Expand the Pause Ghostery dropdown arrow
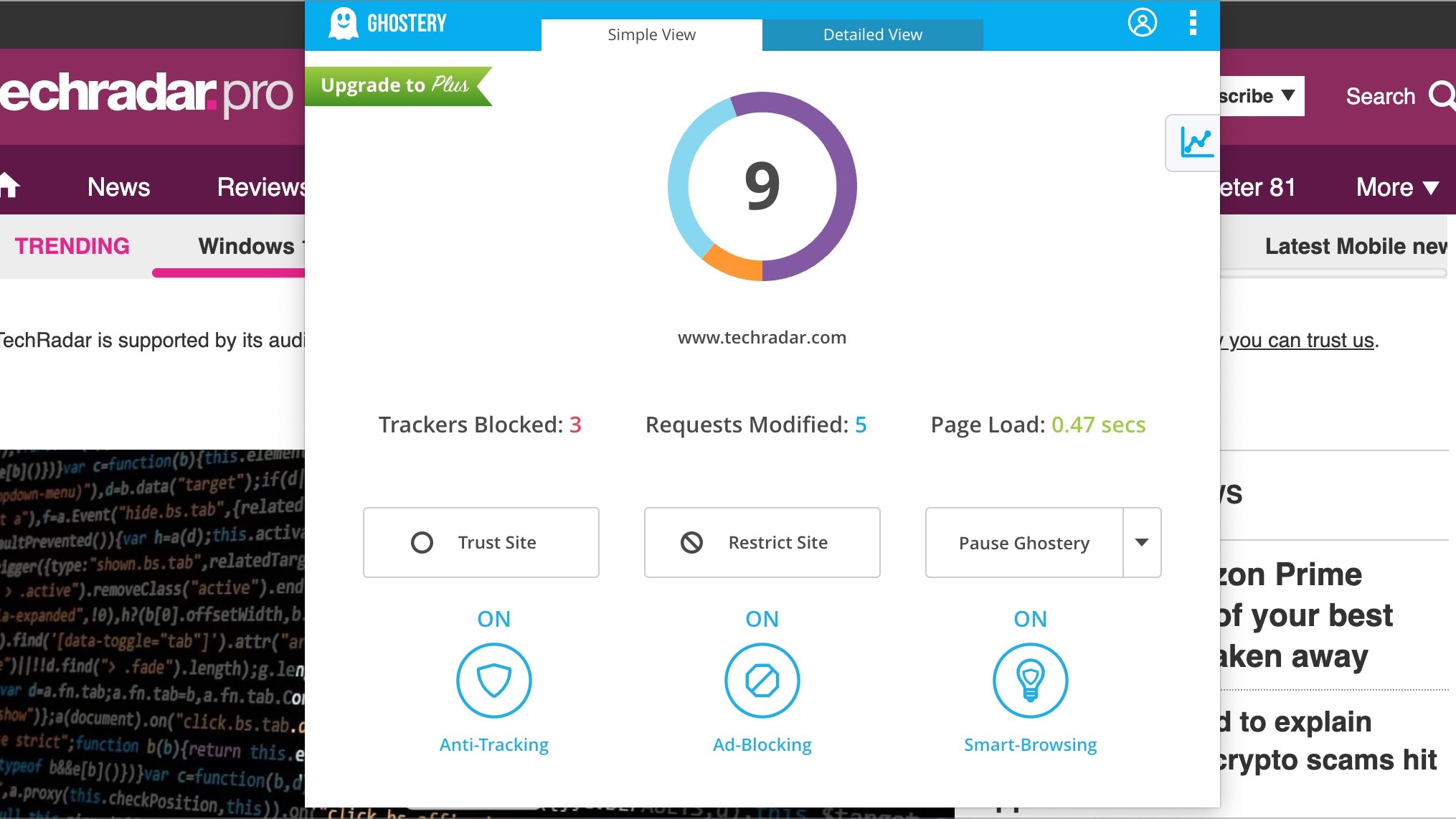 coord(1142,543)
